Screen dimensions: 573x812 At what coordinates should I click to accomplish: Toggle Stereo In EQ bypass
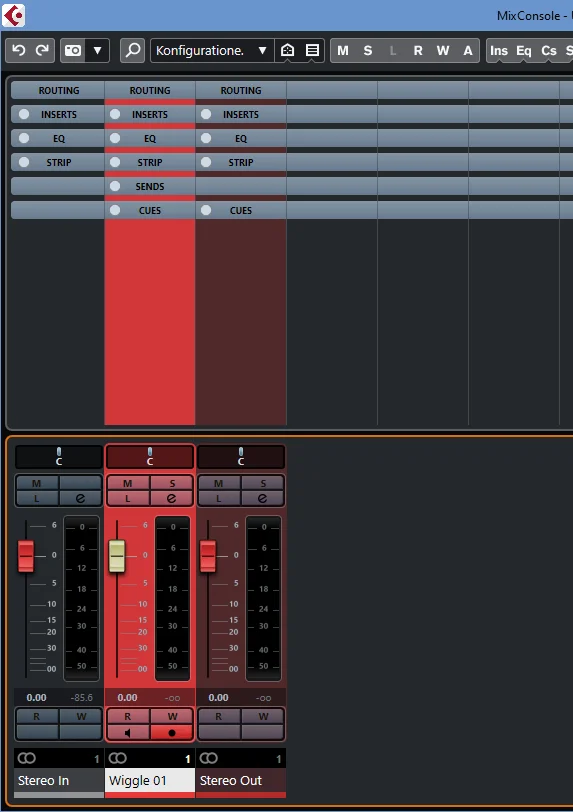24,138
